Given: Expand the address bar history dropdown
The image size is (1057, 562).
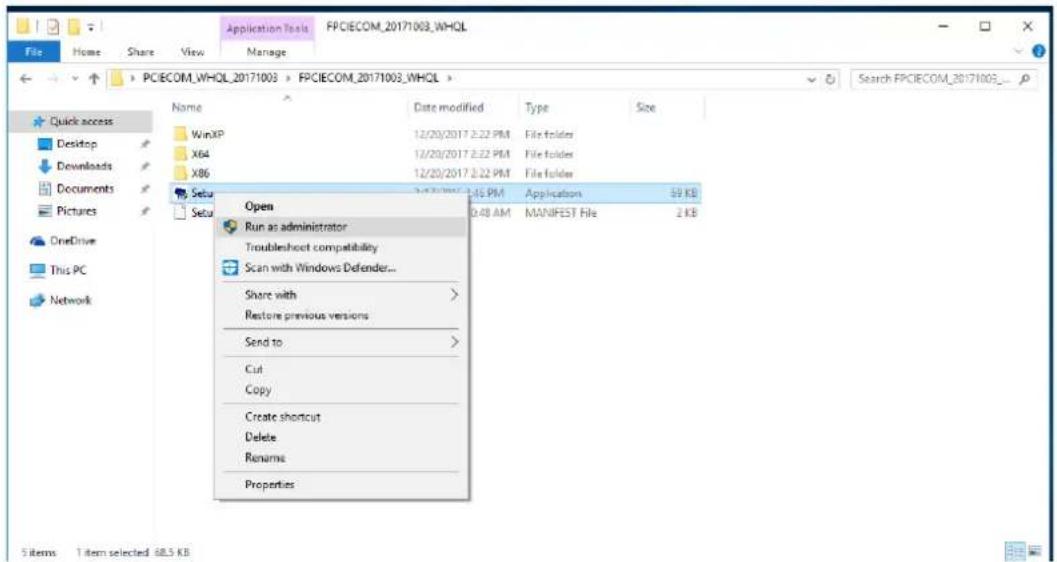Looking at the screenshot, I should click(x=813, y=79).
